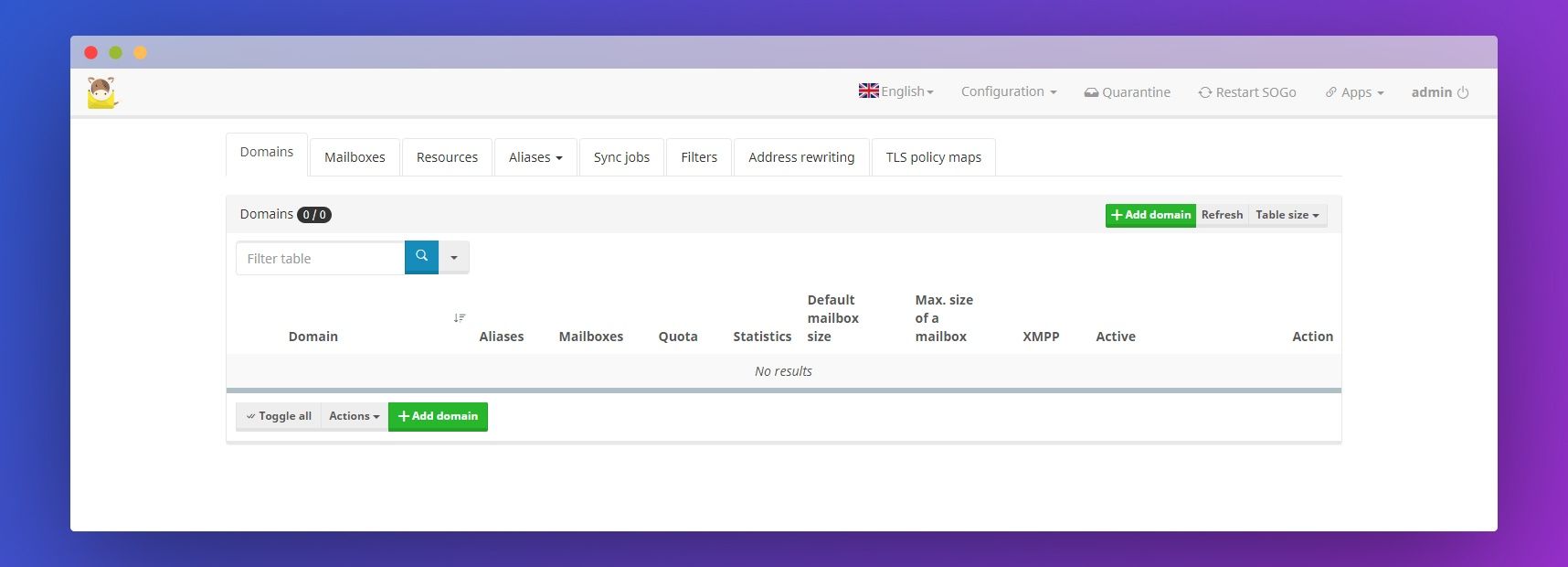Click Toggle all
1568x567 pixels.
[x=279, y=416]
